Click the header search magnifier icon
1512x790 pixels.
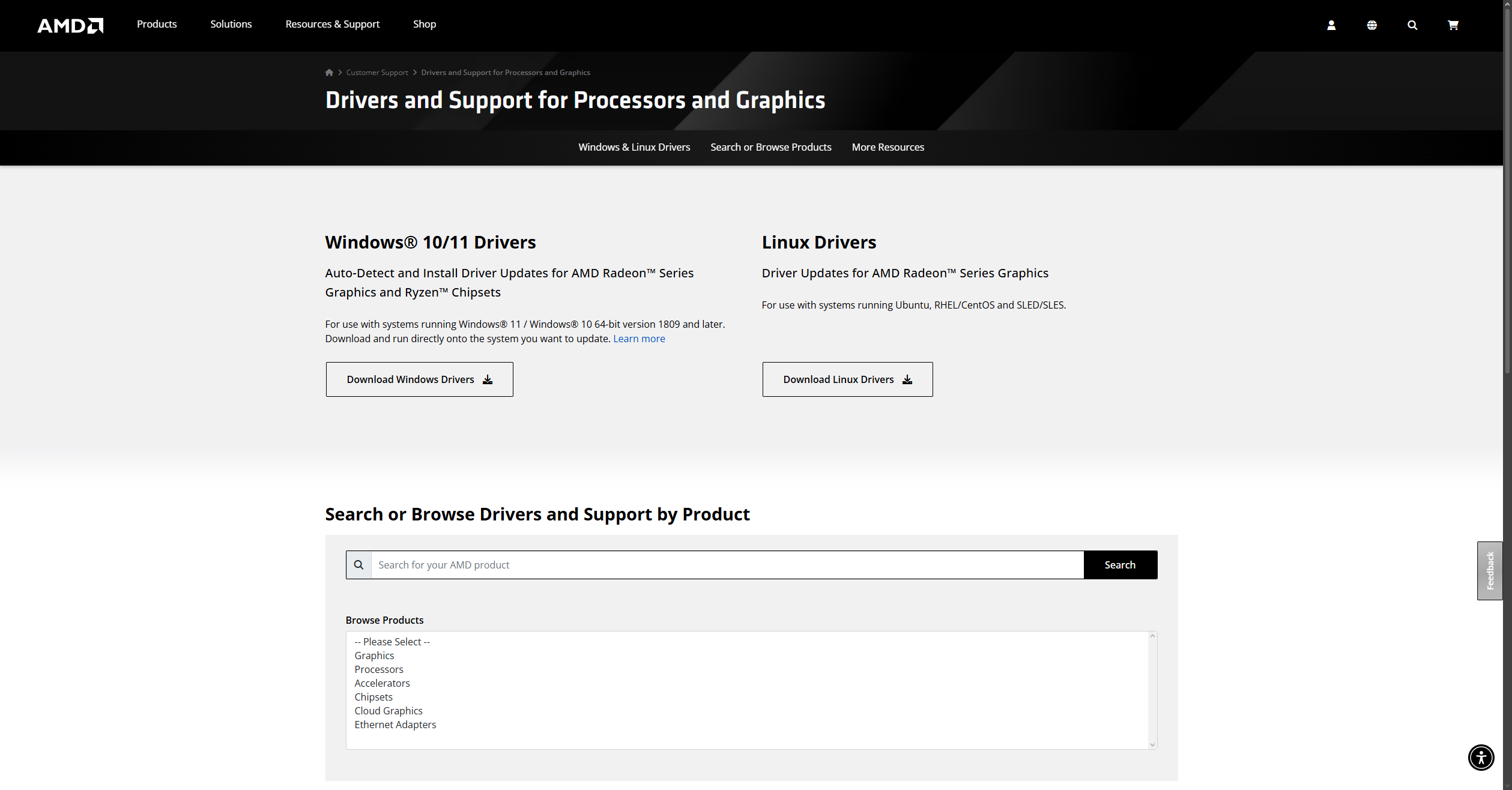point(1412,25)
